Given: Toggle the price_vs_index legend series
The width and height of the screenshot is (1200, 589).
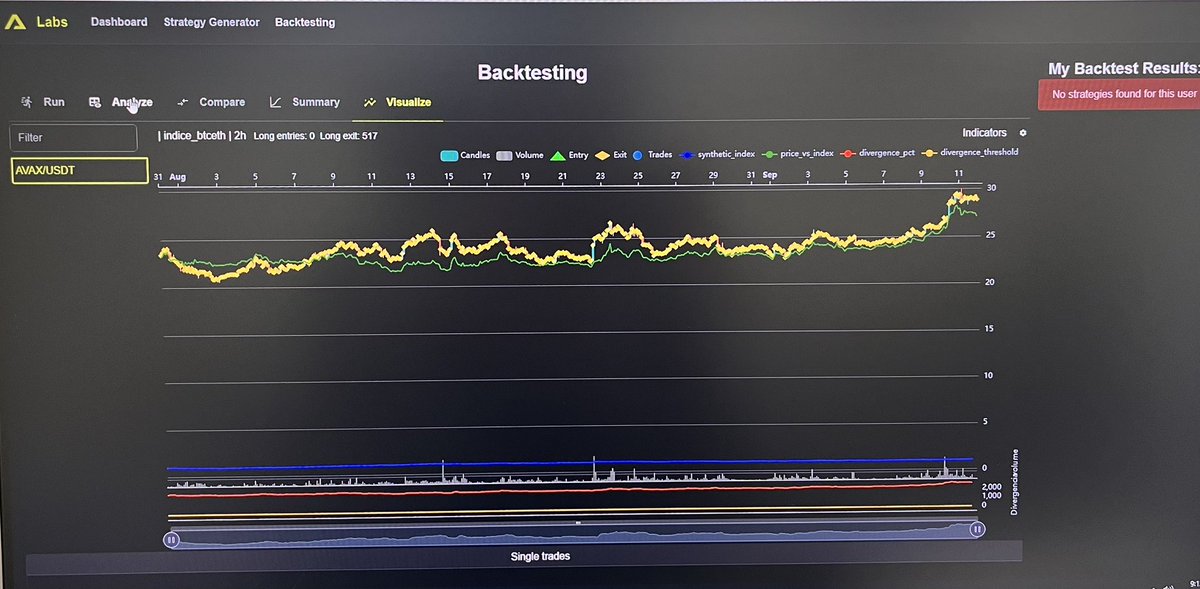Looking at the screenshot, I should 798,155.
